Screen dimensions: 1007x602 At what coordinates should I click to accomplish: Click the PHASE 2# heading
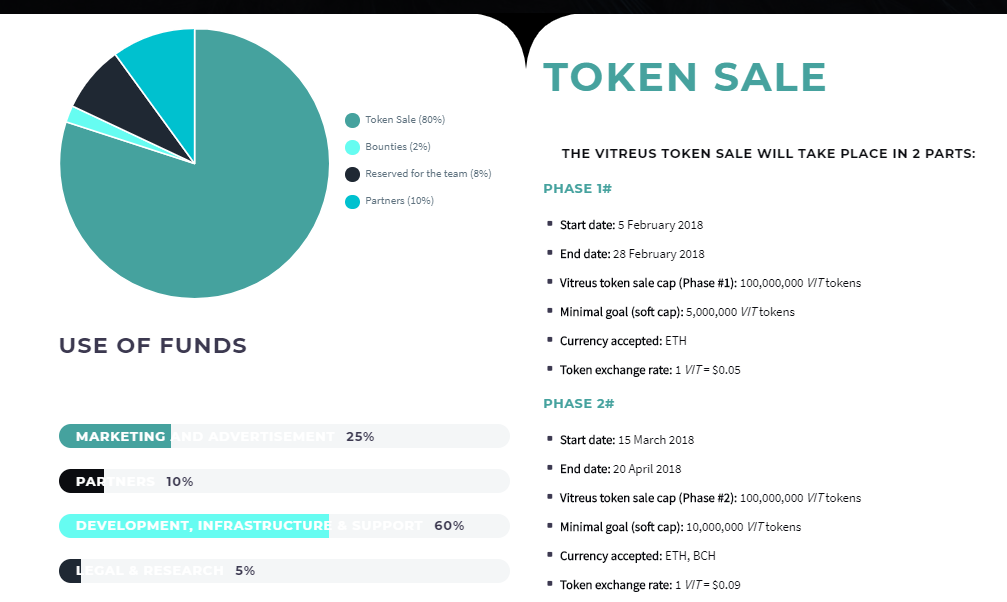pyautogui.click(x=579, y=403)
